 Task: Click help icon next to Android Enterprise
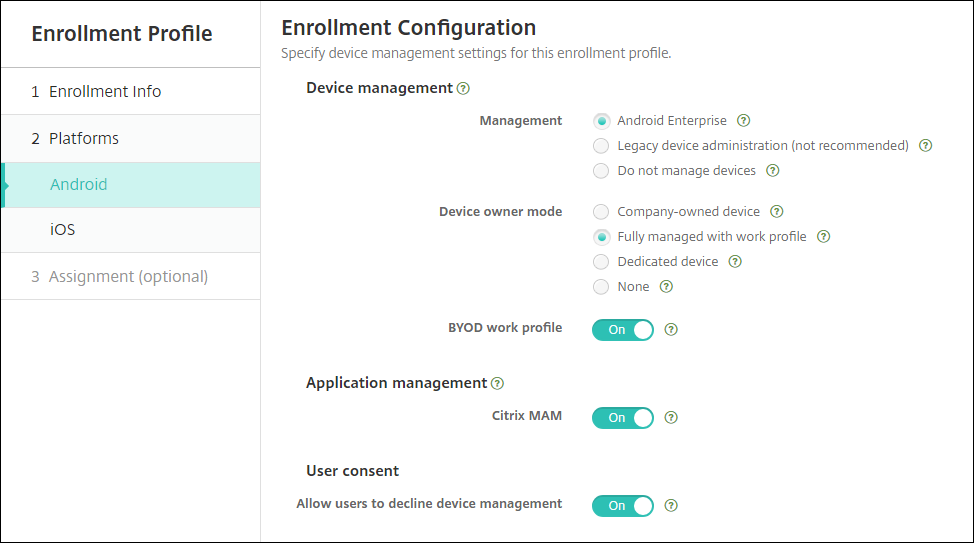pos(743,121)
